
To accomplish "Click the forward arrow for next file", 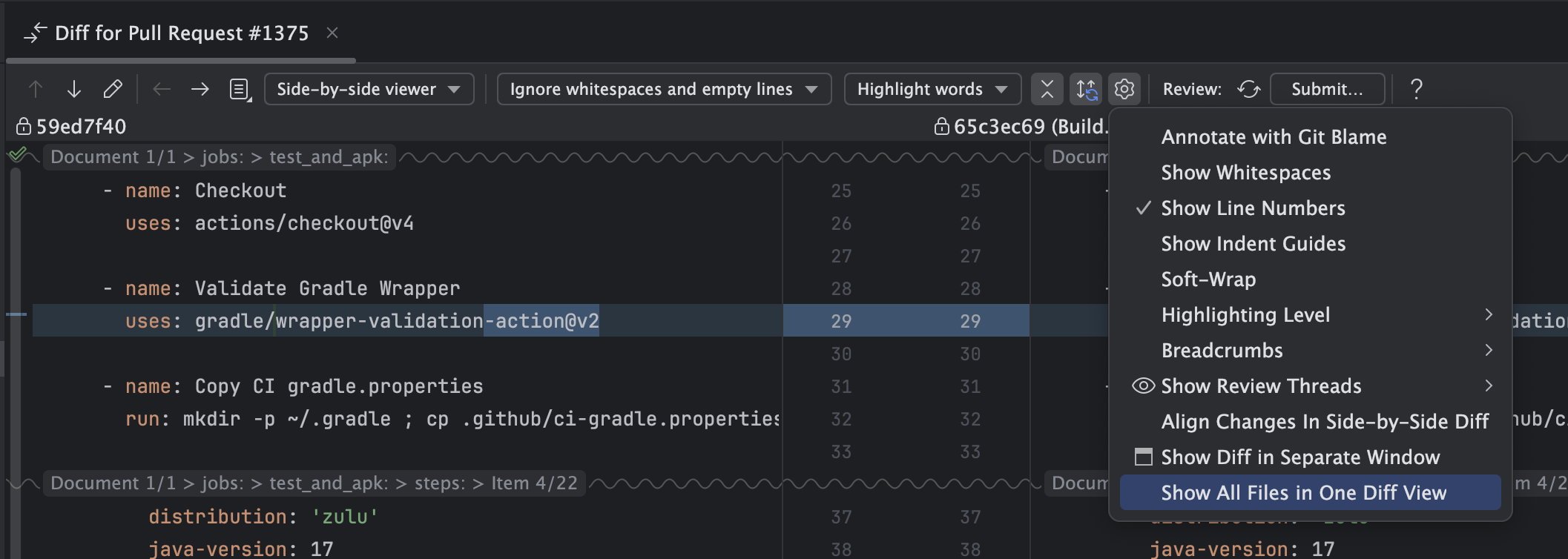I will point(200,90).
